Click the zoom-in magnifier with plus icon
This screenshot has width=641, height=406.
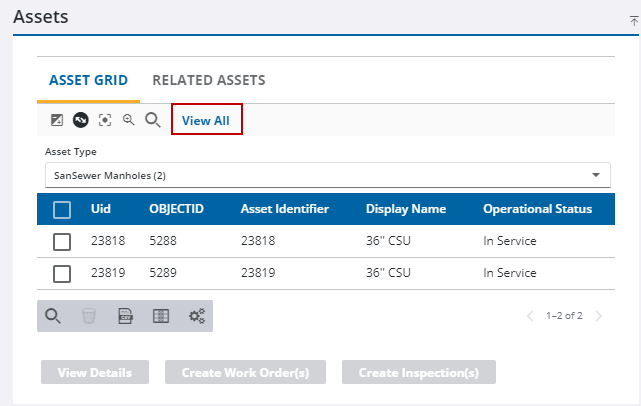point(128,120)
